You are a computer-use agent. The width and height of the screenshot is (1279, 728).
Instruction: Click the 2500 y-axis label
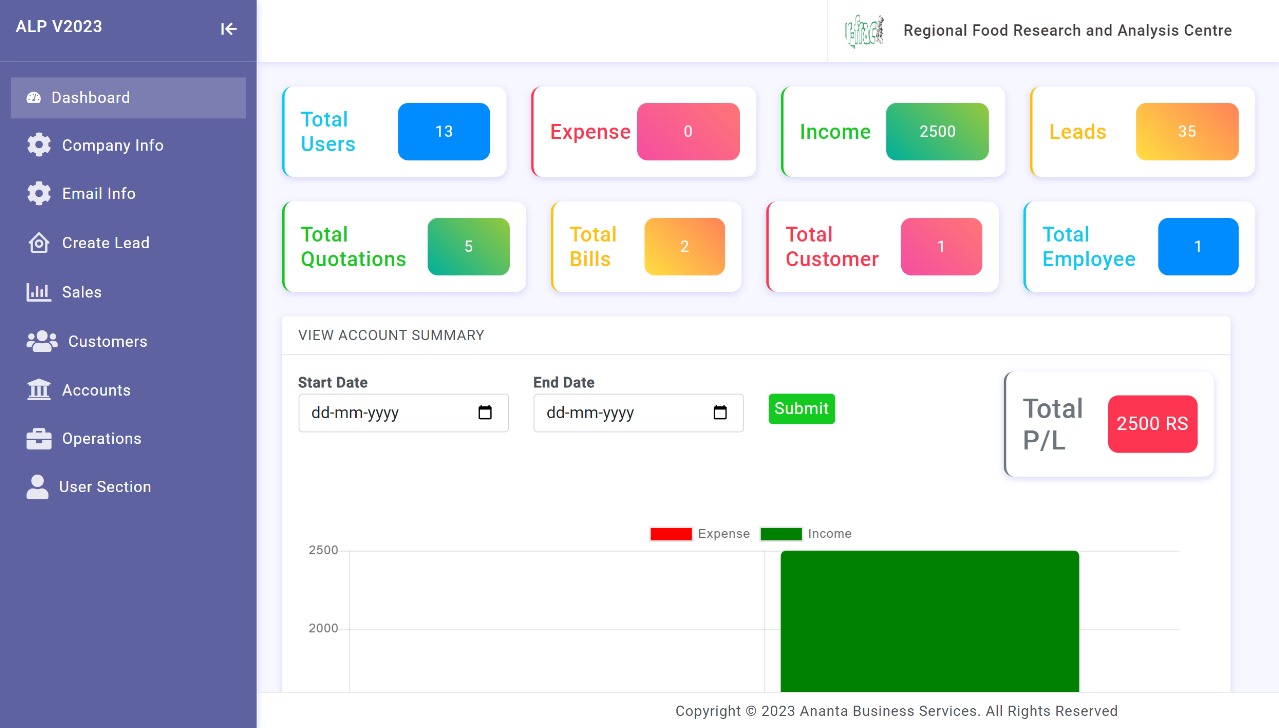[323, 551]
